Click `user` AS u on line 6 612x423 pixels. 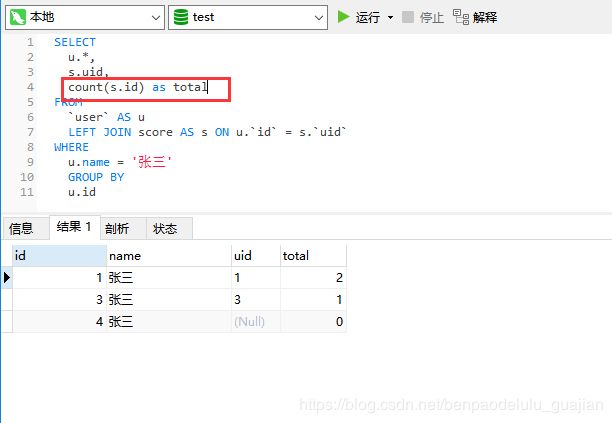(x=106, y=117)
